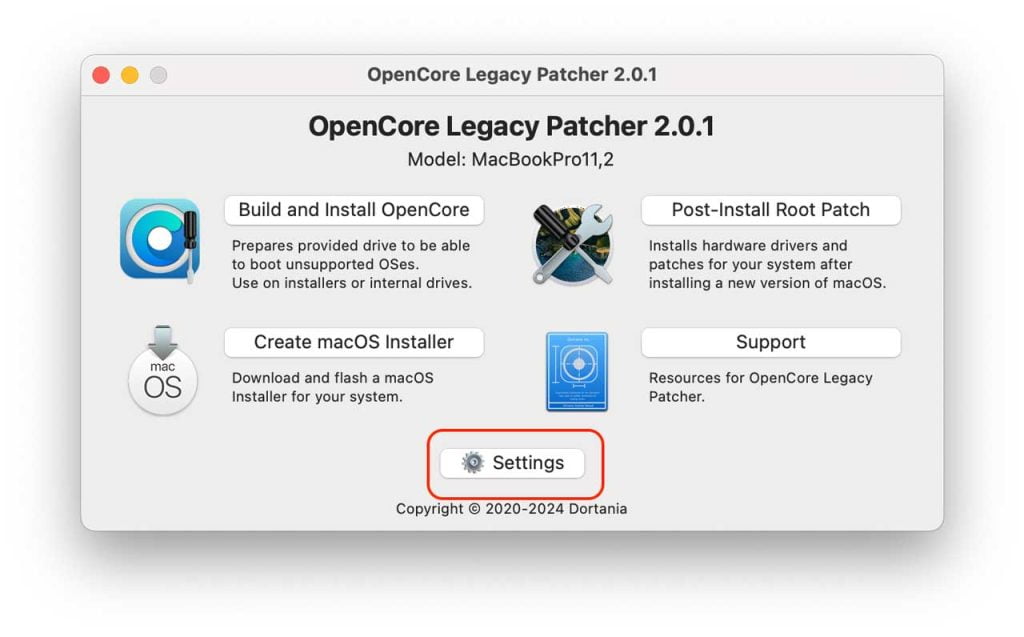Click the 'Download and flash a macOS' description

tap(332, 387)
